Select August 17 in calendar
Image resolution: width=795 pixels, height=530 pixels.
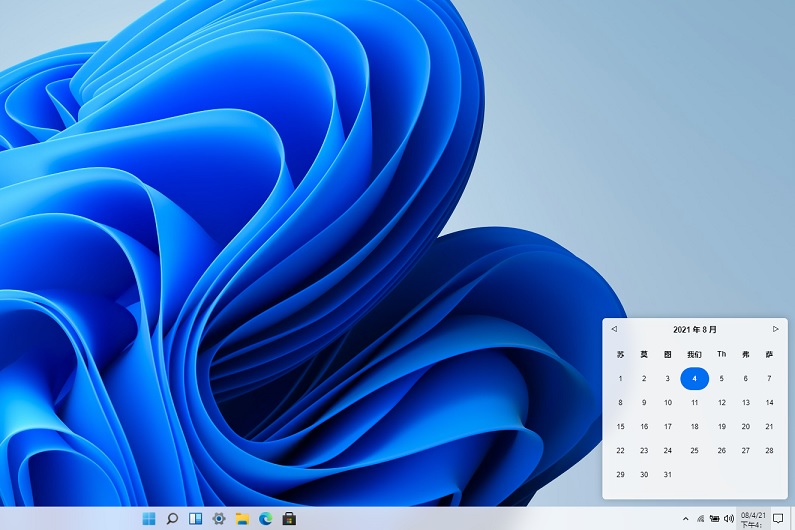pyautogui.click(x=668, y=427)
